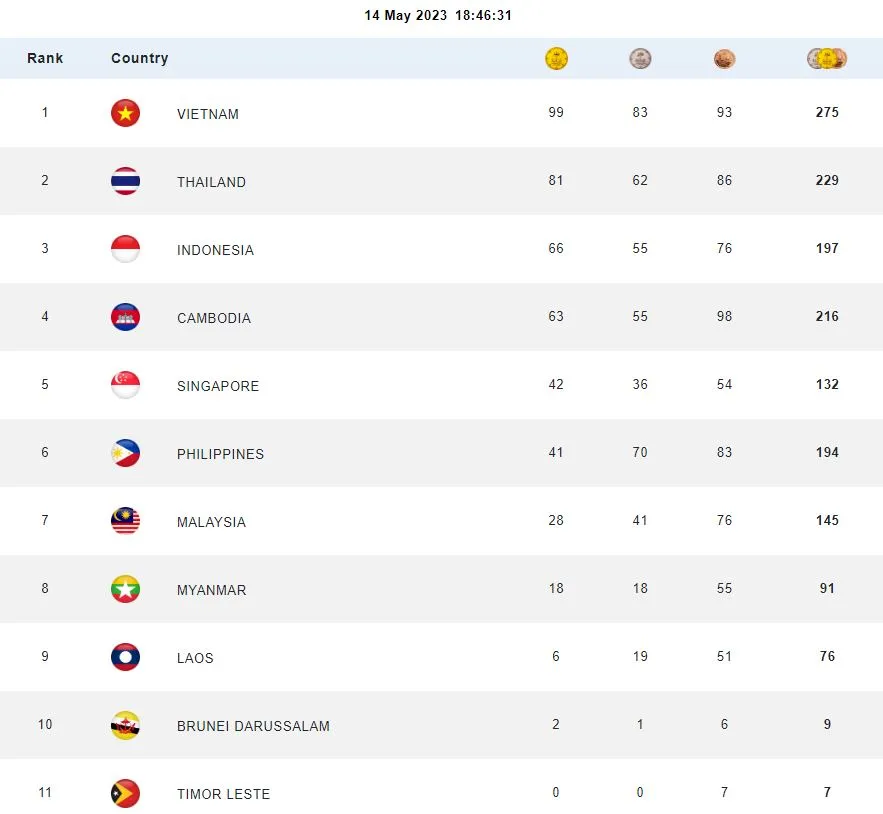Click the Brunei Darussalam flag icon
This screenshot has height=814, width=883.
(125, 725)
